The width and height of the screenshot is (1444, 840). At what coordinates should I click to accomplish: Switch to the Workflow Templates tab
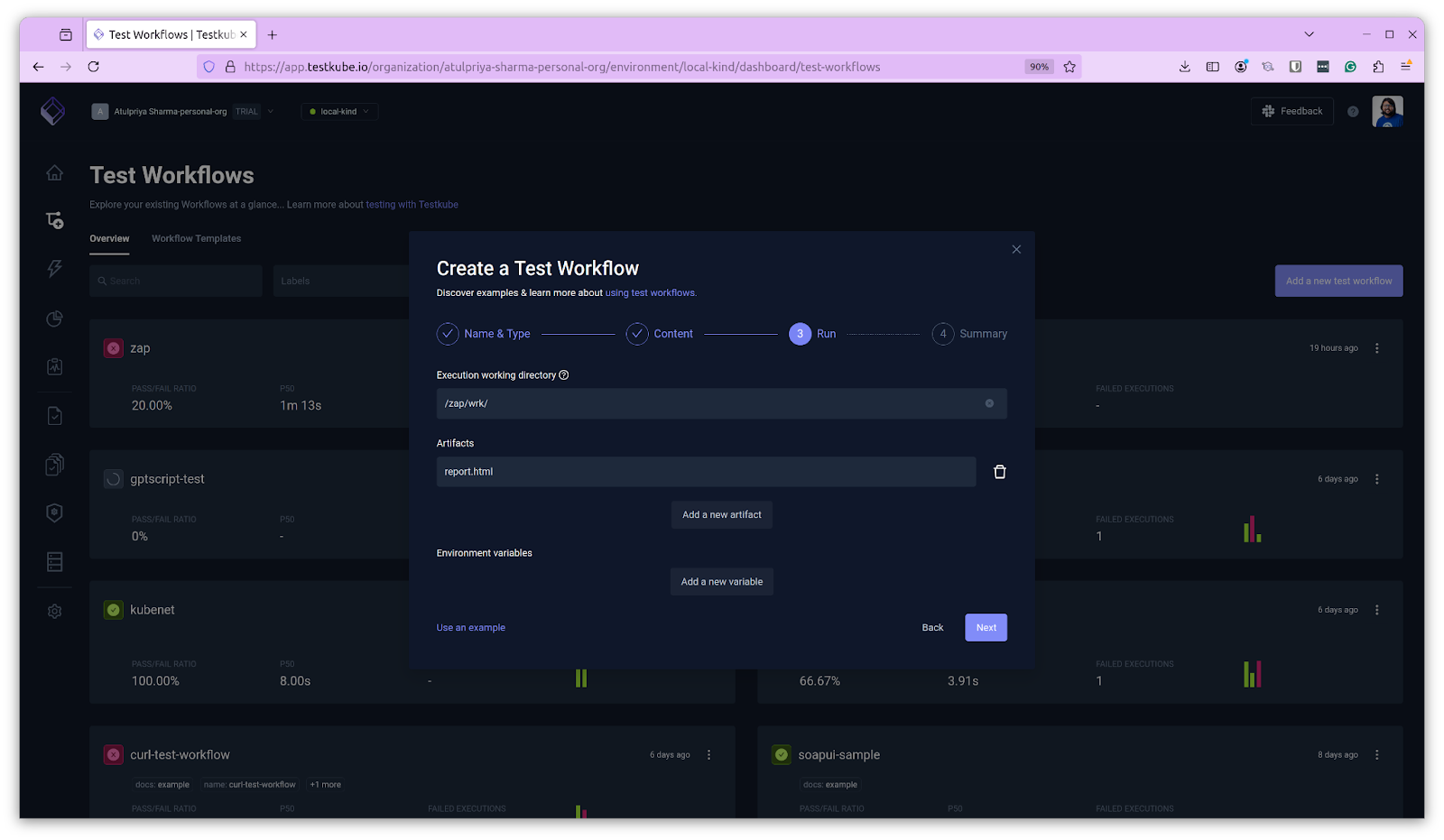pos(196,239)
